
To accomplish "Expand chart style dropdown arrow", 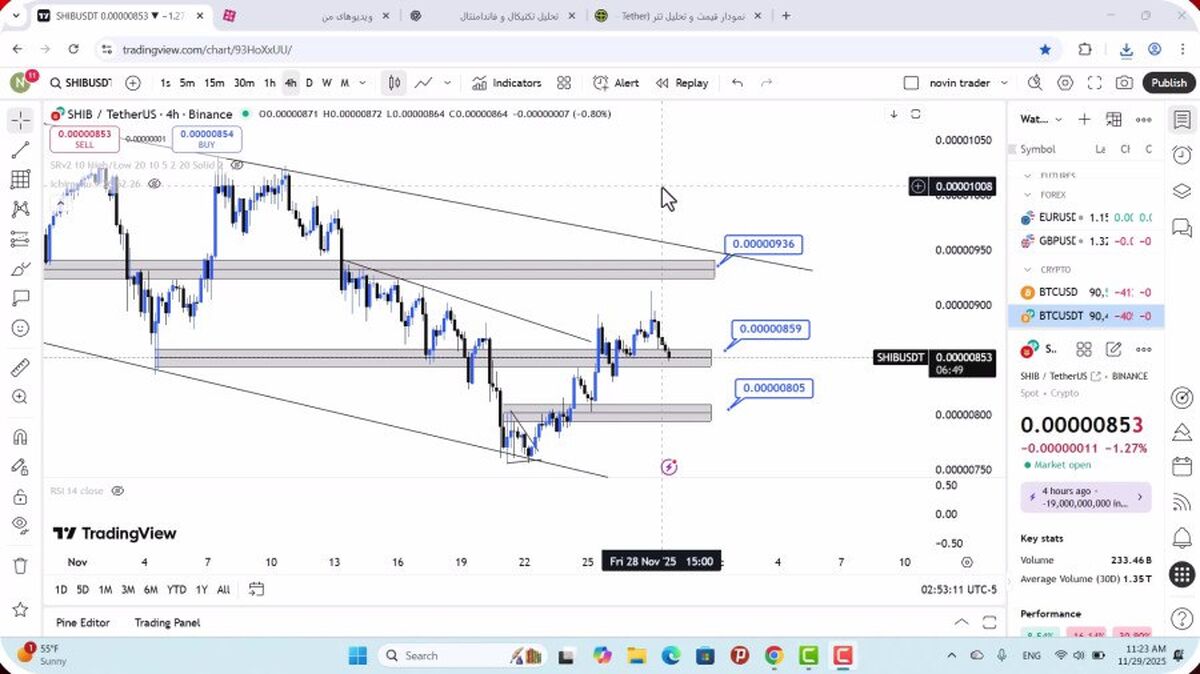I will point(447,83).
